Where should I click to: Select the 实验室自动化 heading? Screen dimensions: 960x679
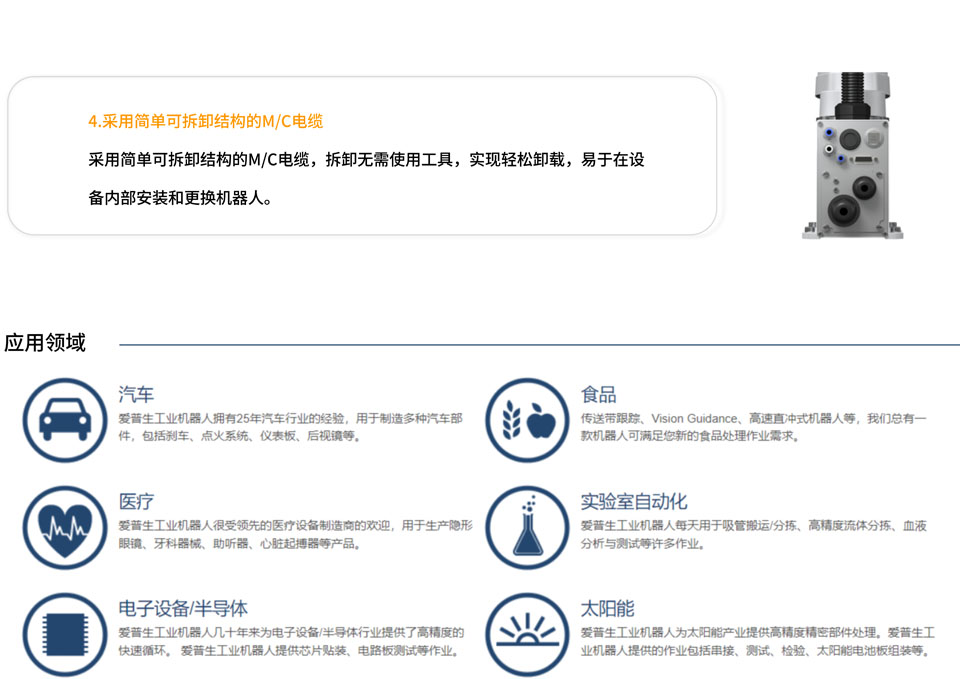click(634, 502)
